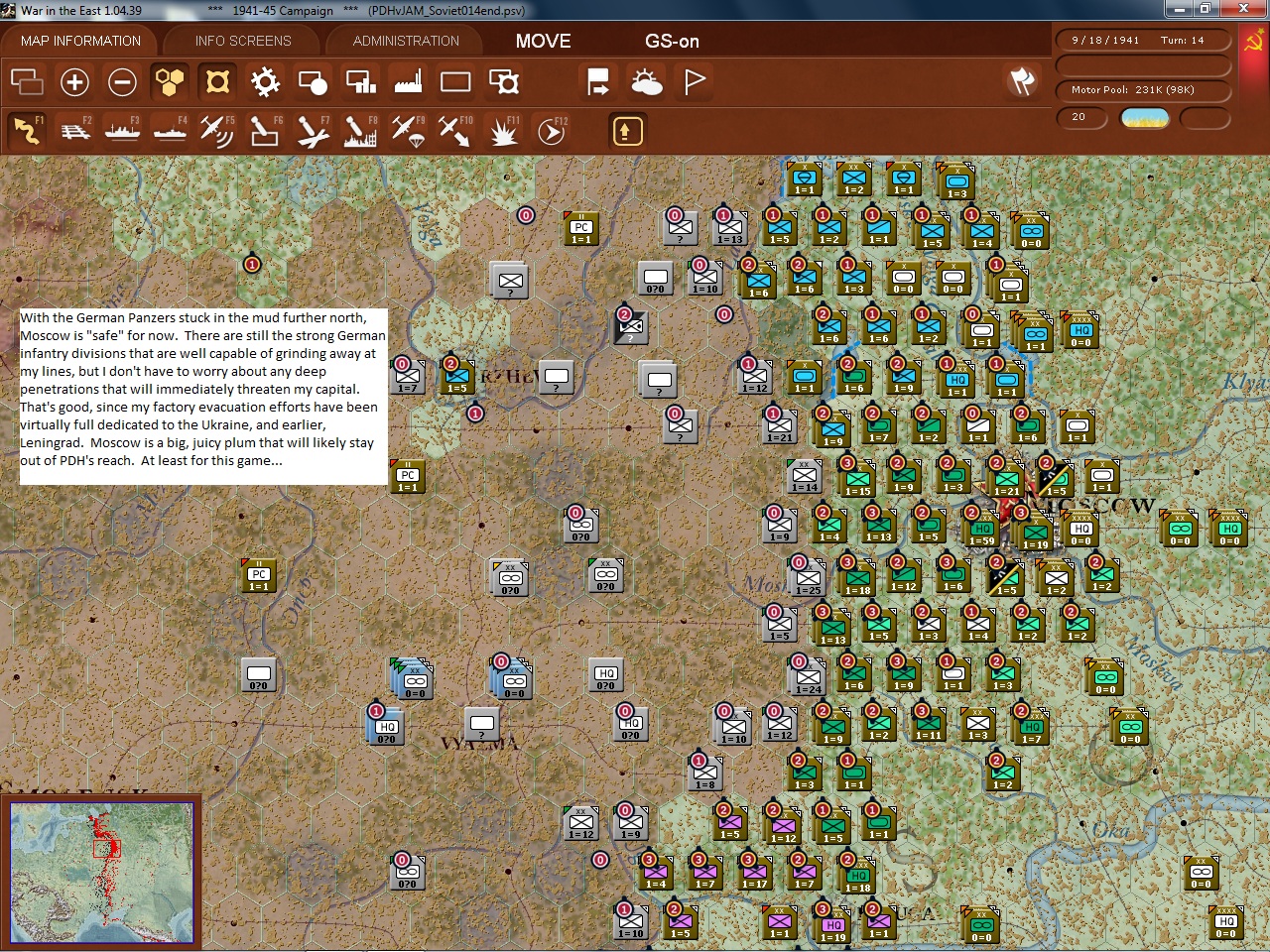Click the factory icon in the top toolbar
This screenshot has height=952, width=1270.
tap(408, 81)
